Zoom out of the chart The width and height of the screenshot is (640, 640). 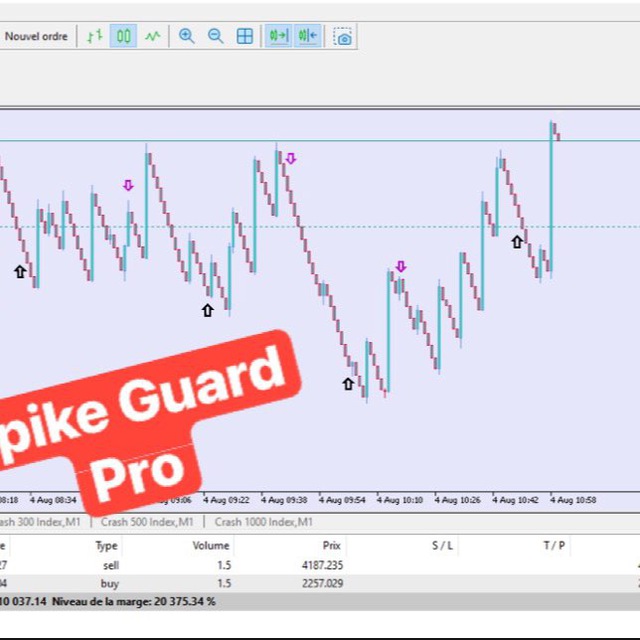216,36
